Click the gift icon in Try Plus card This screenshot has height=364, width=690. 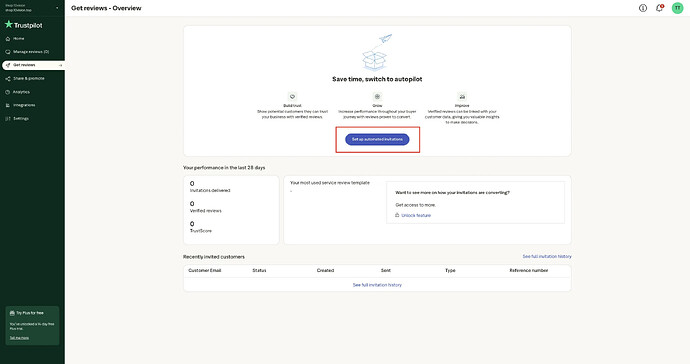12,313
